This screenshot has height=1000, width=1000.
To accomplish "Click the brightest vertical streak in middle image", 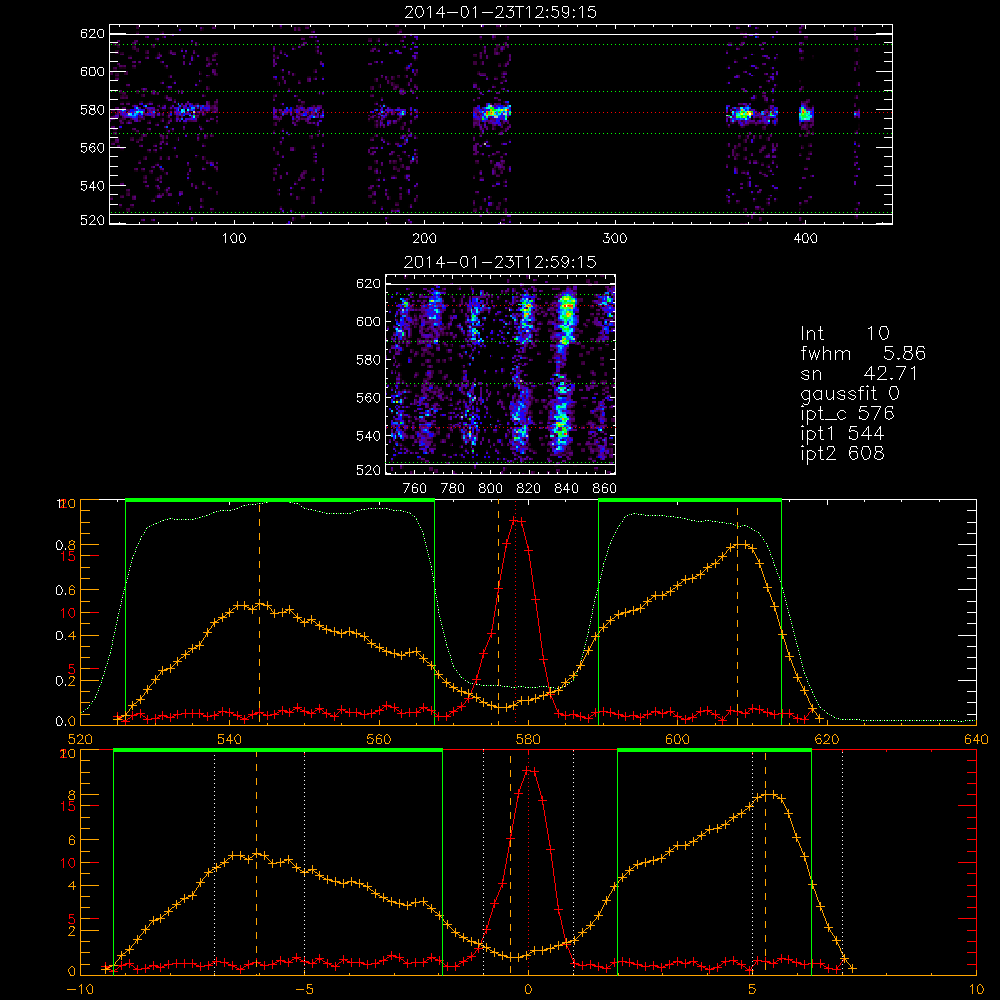I will click(562, 373).
